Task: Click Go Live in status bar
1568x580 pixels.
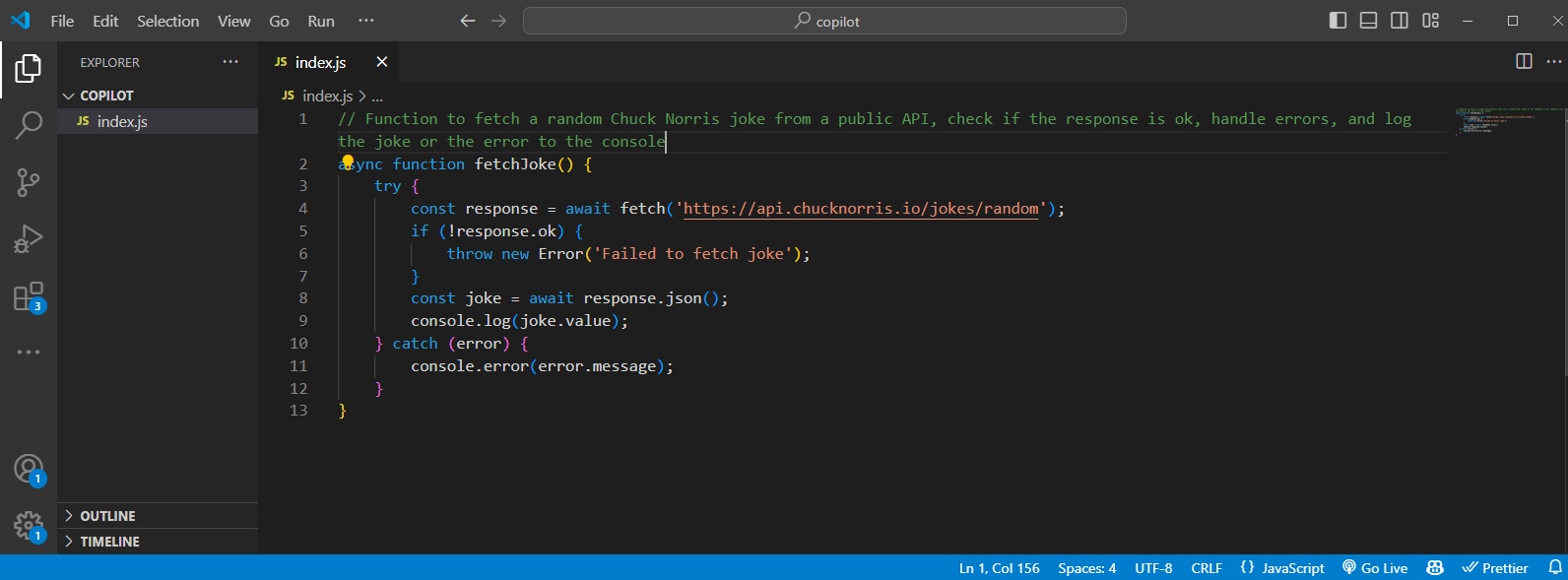Action: point(1375,568)
